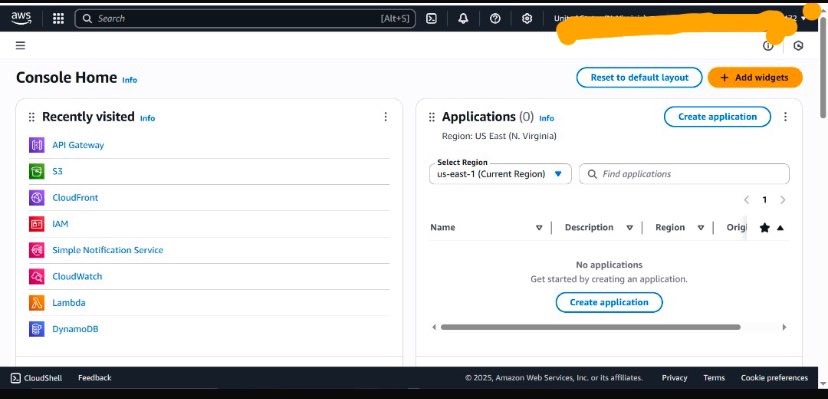Click the ascending sort triangle beside star
This screenshot has height=399, width=828.
[x=780, y=227]
